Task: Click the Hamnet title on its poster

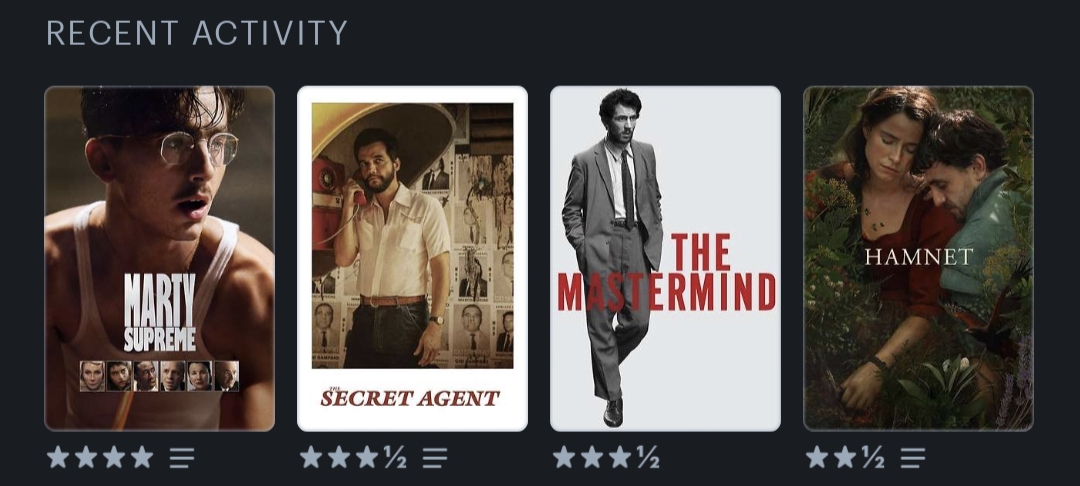Action: [918, 257]
